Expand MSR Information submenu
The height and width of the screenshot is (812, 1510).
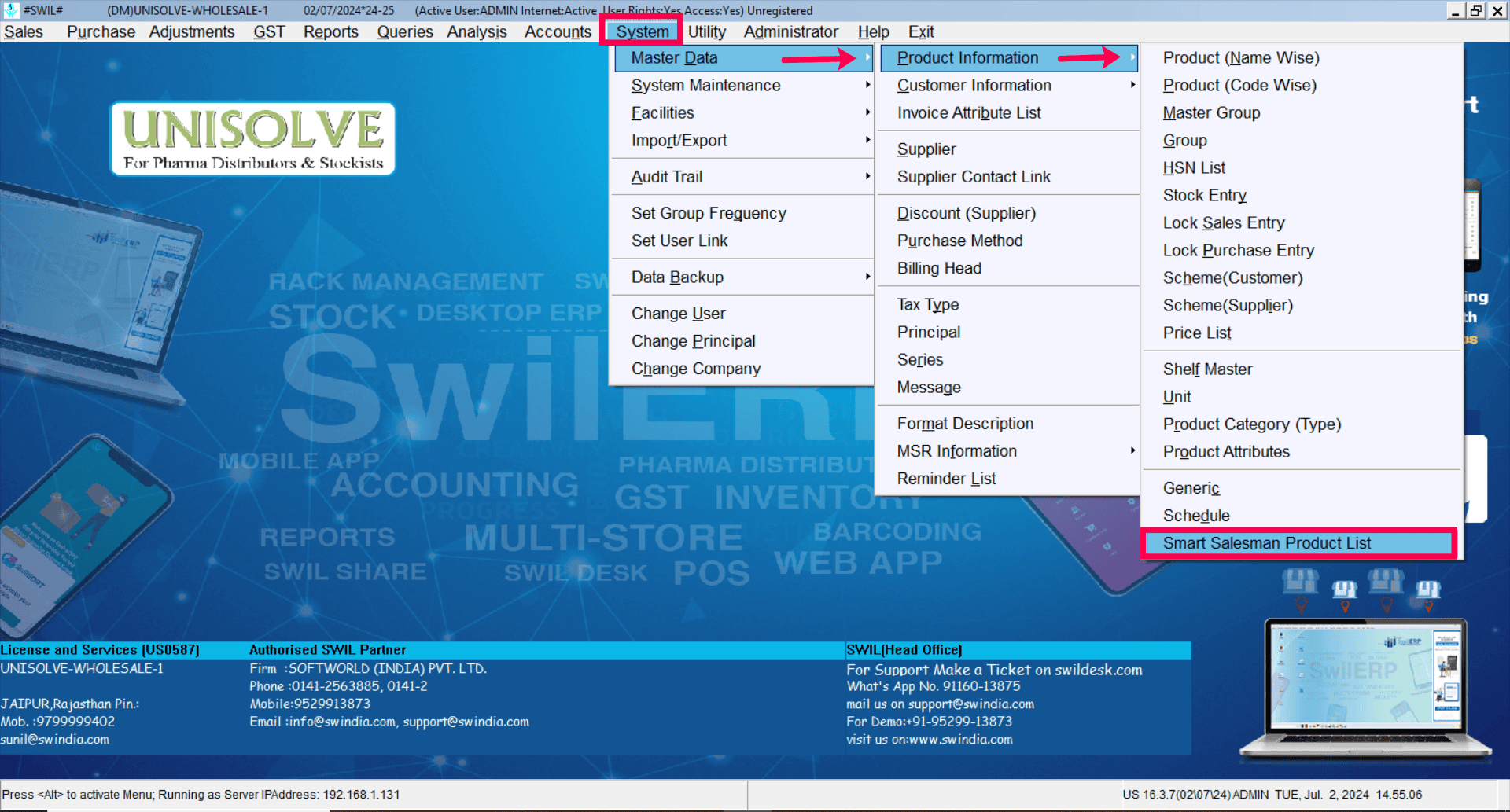tap(1008, 451)
